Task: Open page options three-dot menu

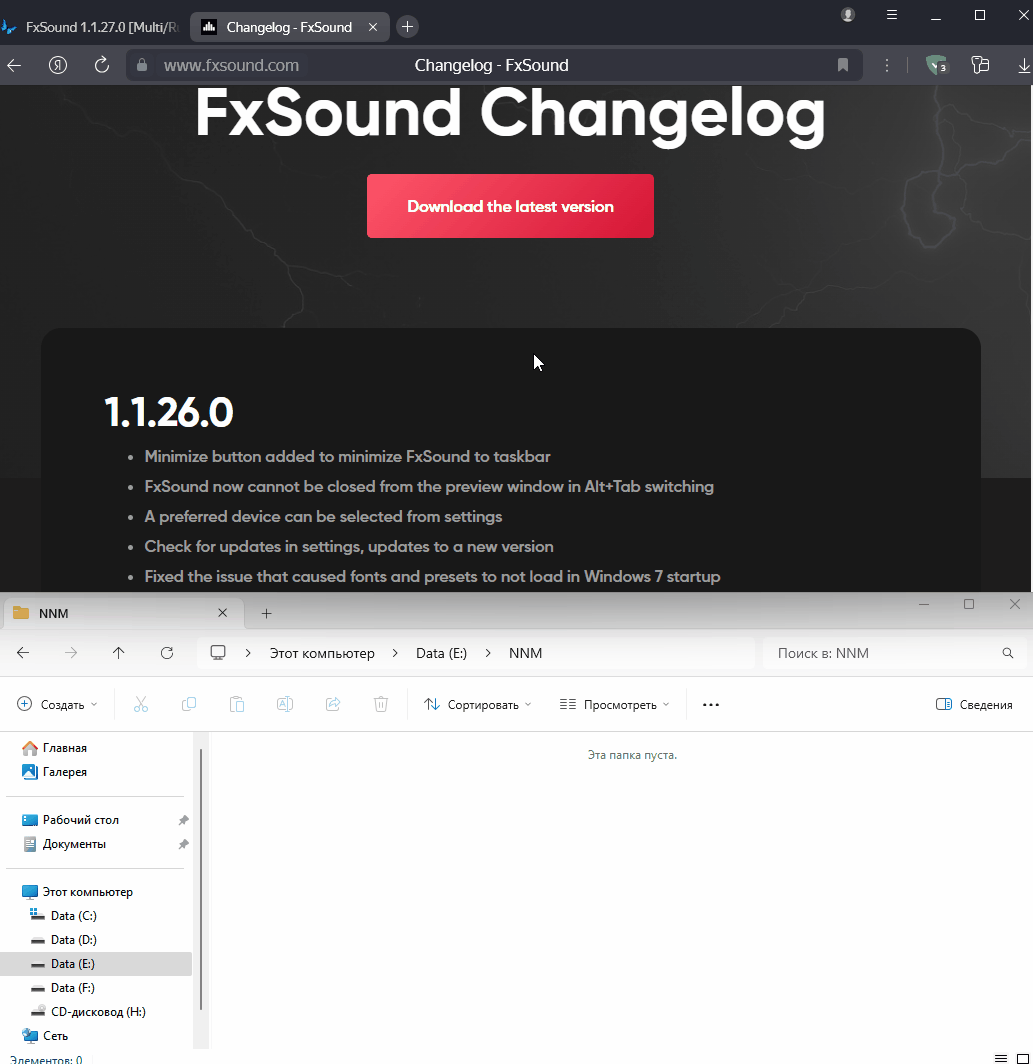Action: (x=887, y=65)
